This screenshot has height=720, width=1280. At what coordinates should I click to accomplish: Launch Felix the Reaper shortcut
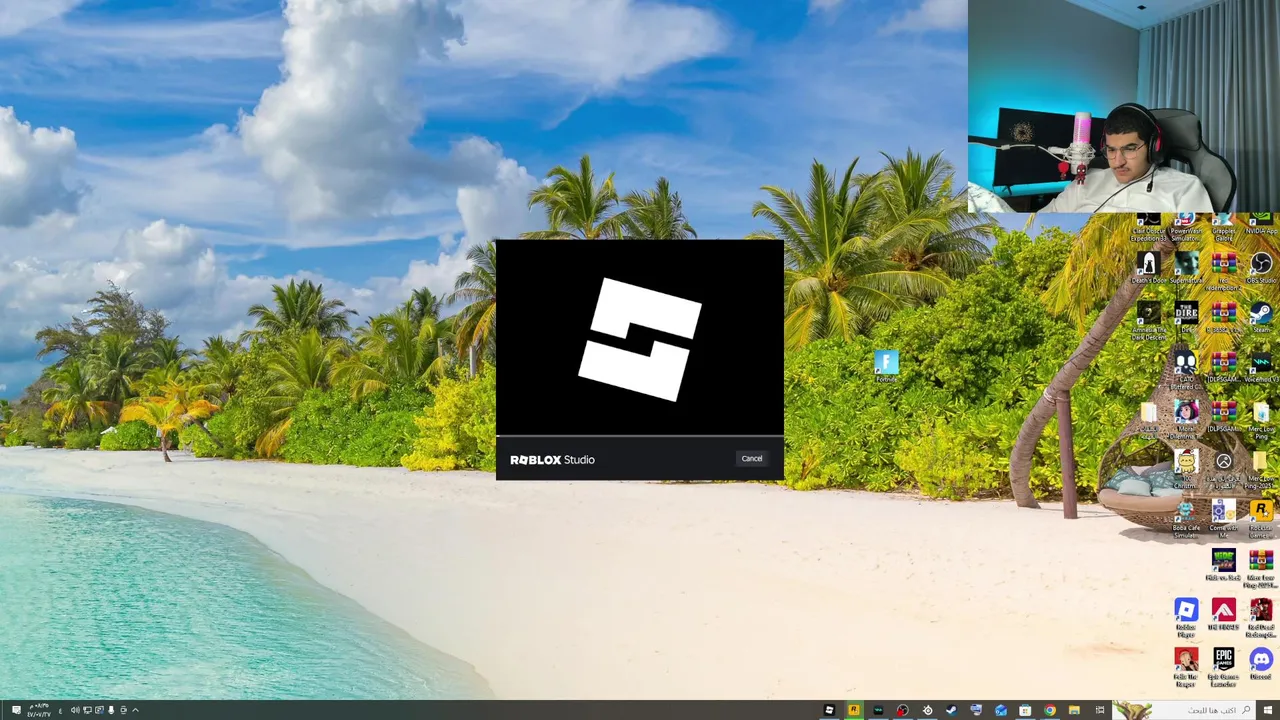click(1186, 667)
